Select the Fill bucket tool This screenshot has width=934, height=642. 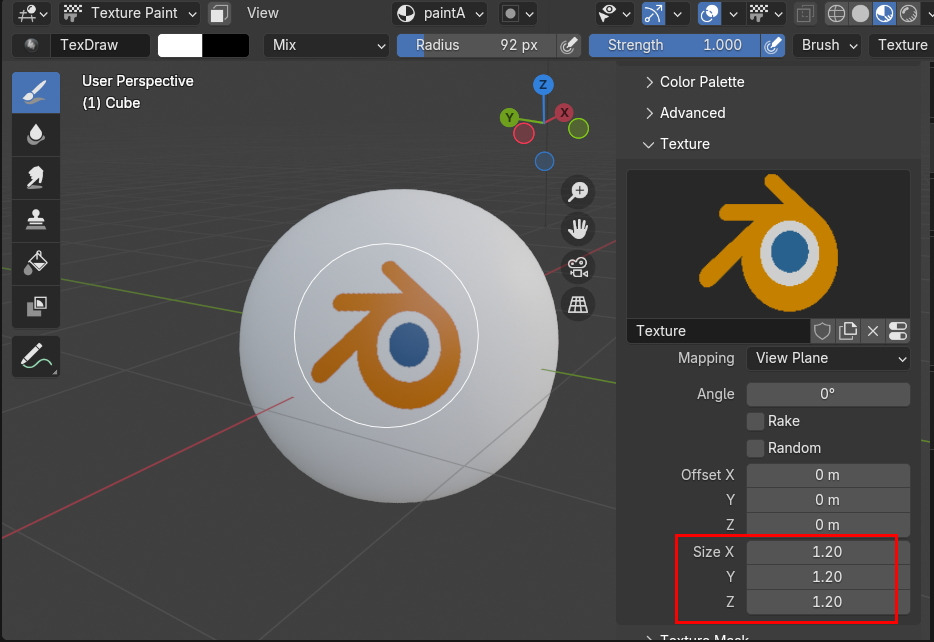click(x=36, y=263)
